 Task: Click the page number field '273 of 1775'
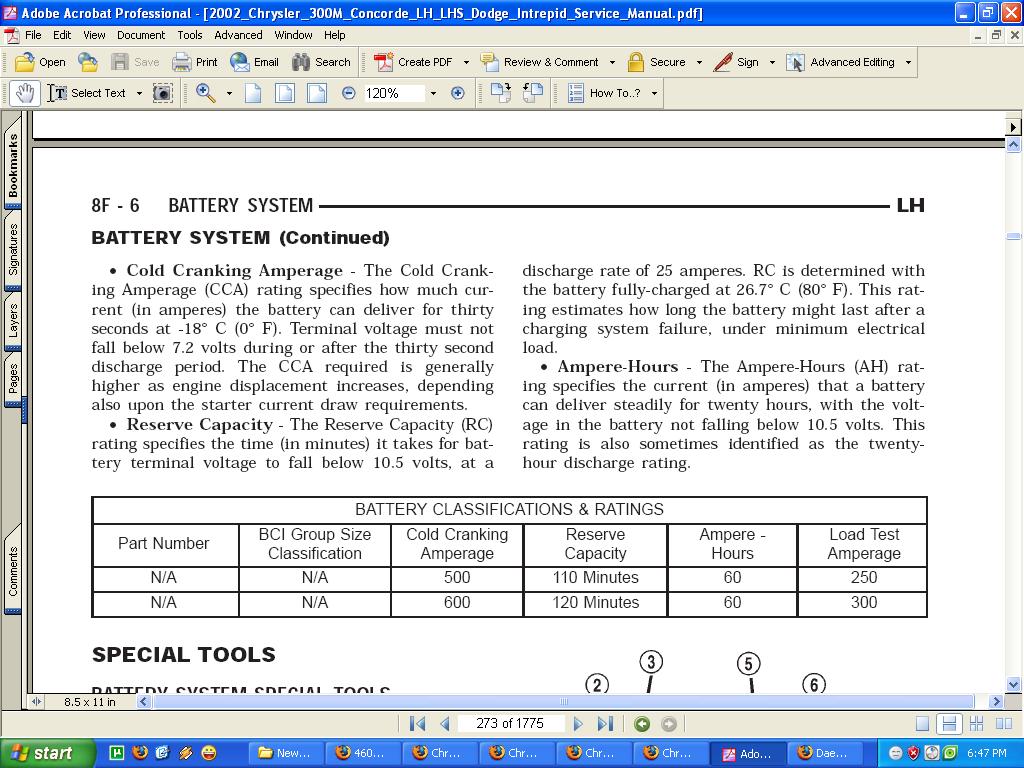click(510, 724)
